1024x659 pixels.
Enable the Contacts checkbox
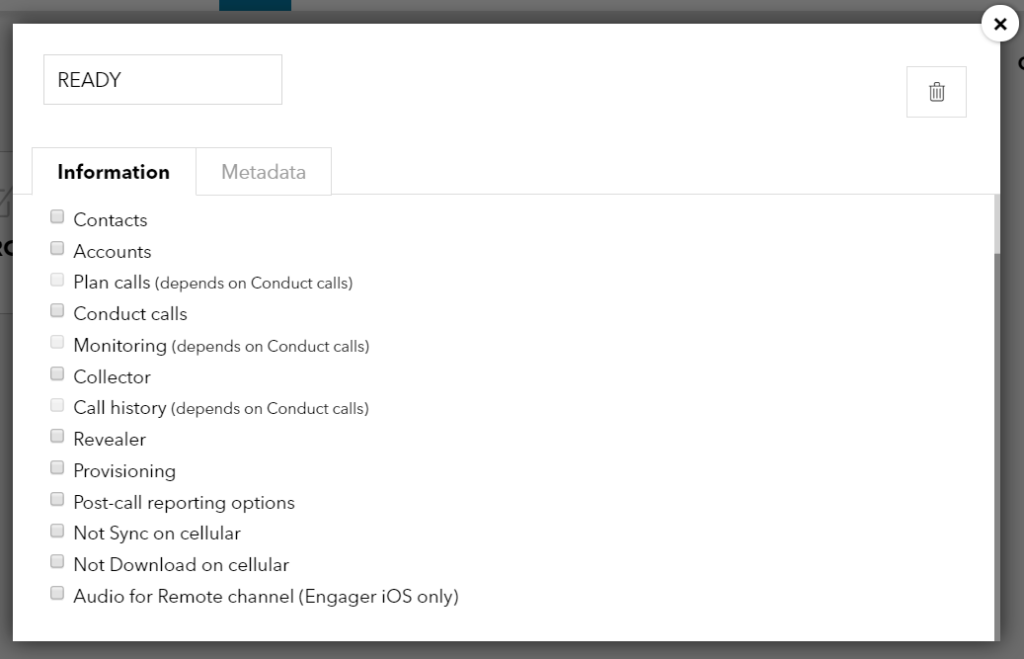(x=57, y=217)
